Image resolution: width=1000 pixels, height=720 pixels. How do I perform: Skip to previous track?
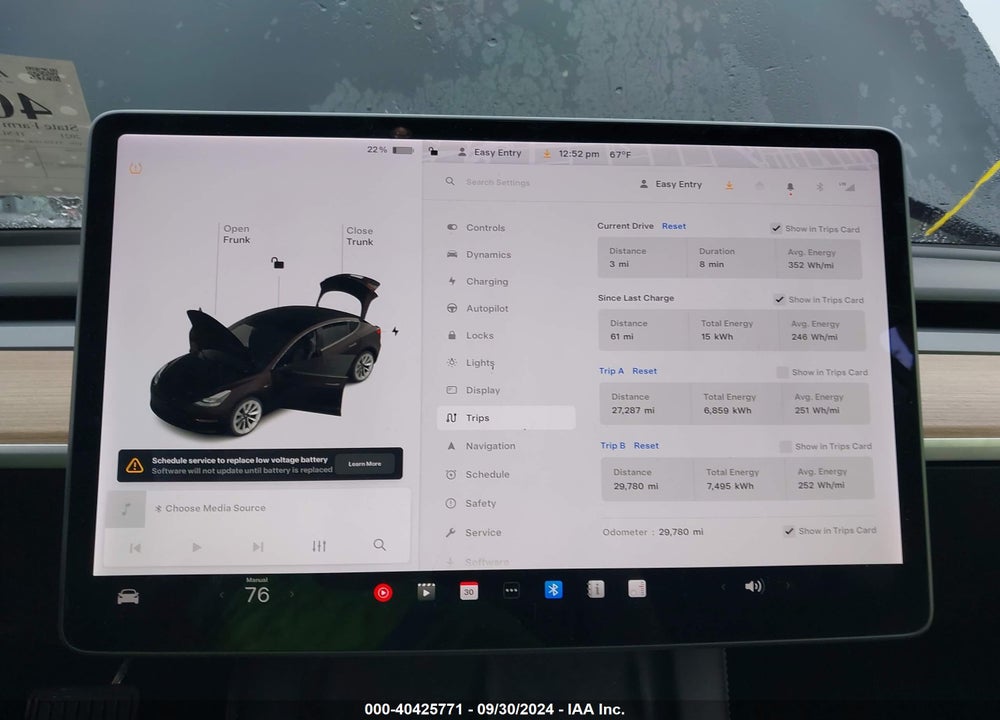tap(135, 548)
